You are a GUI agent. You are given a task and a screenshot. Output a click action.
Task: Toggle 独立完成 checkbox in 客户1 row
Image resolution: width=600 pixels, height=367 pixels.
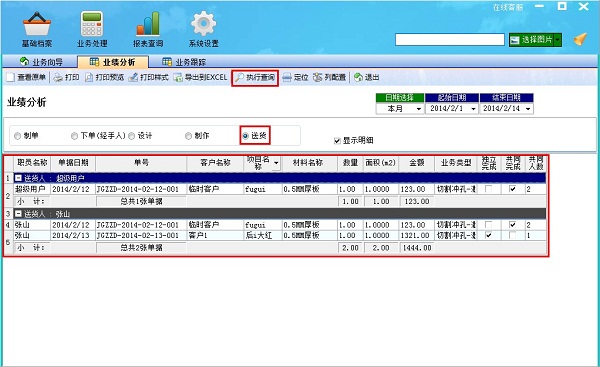click(x=488, y=235)
